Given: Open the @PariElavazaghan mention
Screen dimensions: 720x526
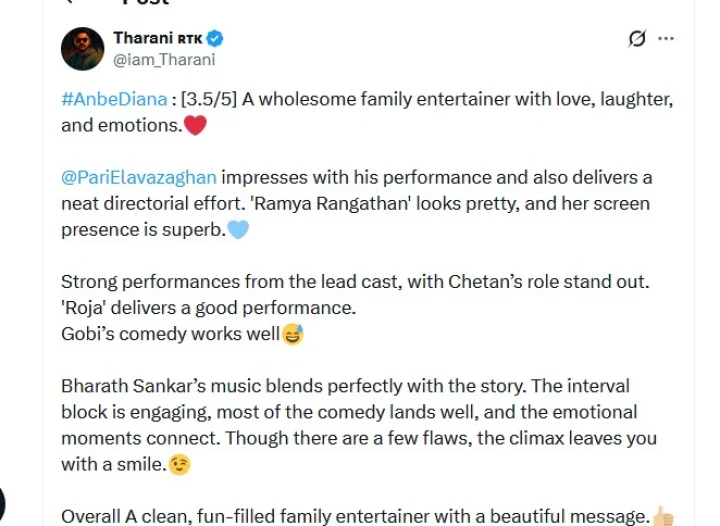Looking at the screenshot, I should [139, 178].
